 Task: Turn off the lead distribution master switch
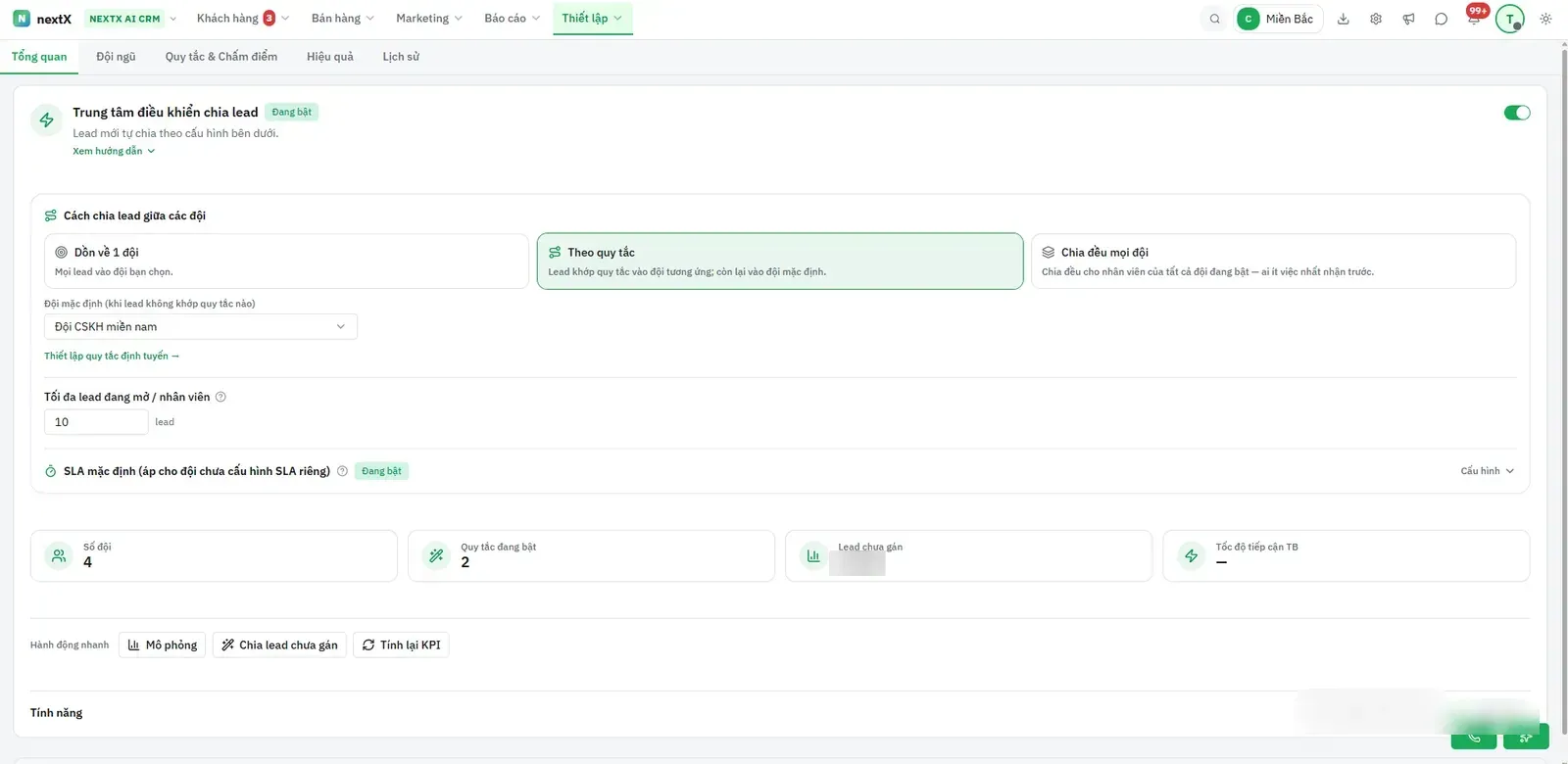click(1517, 113)
